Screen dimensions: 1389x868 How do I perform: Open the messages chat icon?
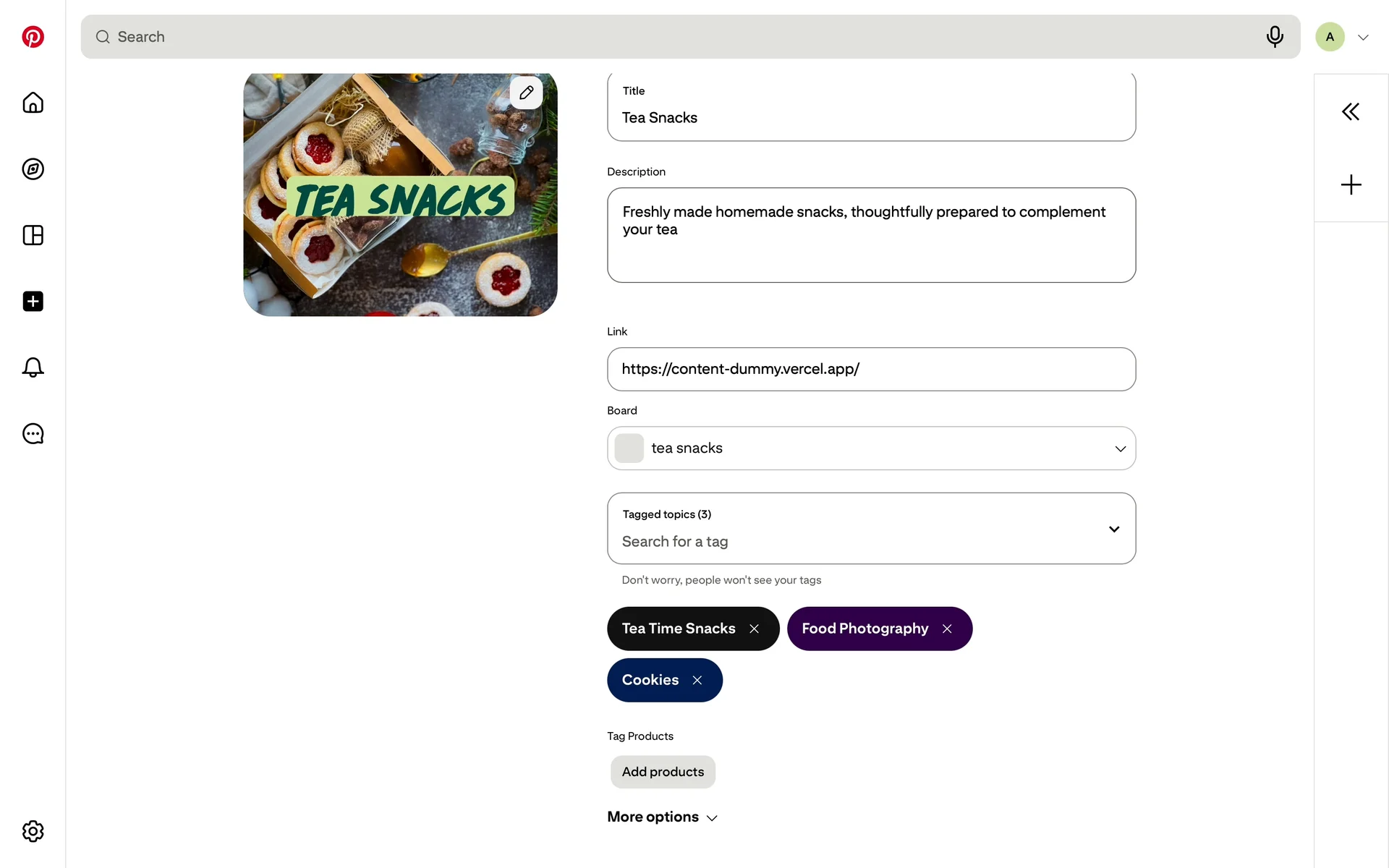pos(33,434)
